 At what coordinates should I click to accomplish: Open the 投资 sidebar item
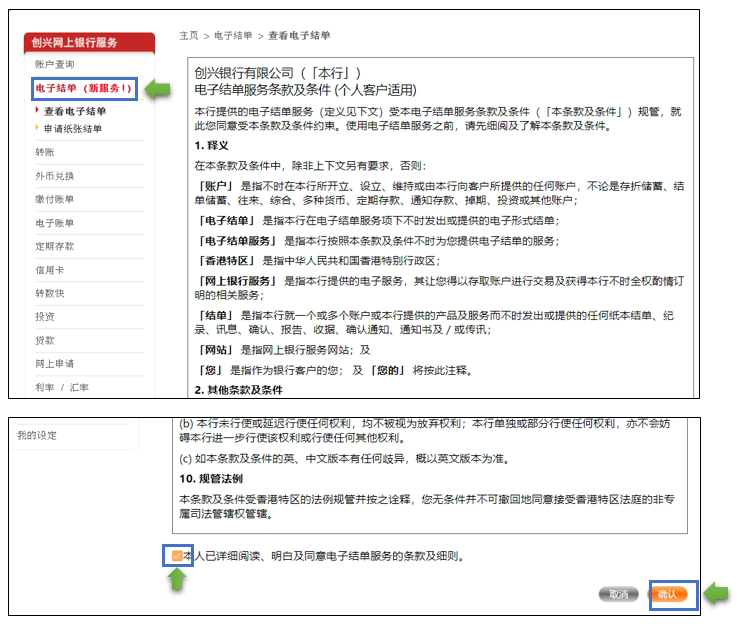click(x=45, y=317)
